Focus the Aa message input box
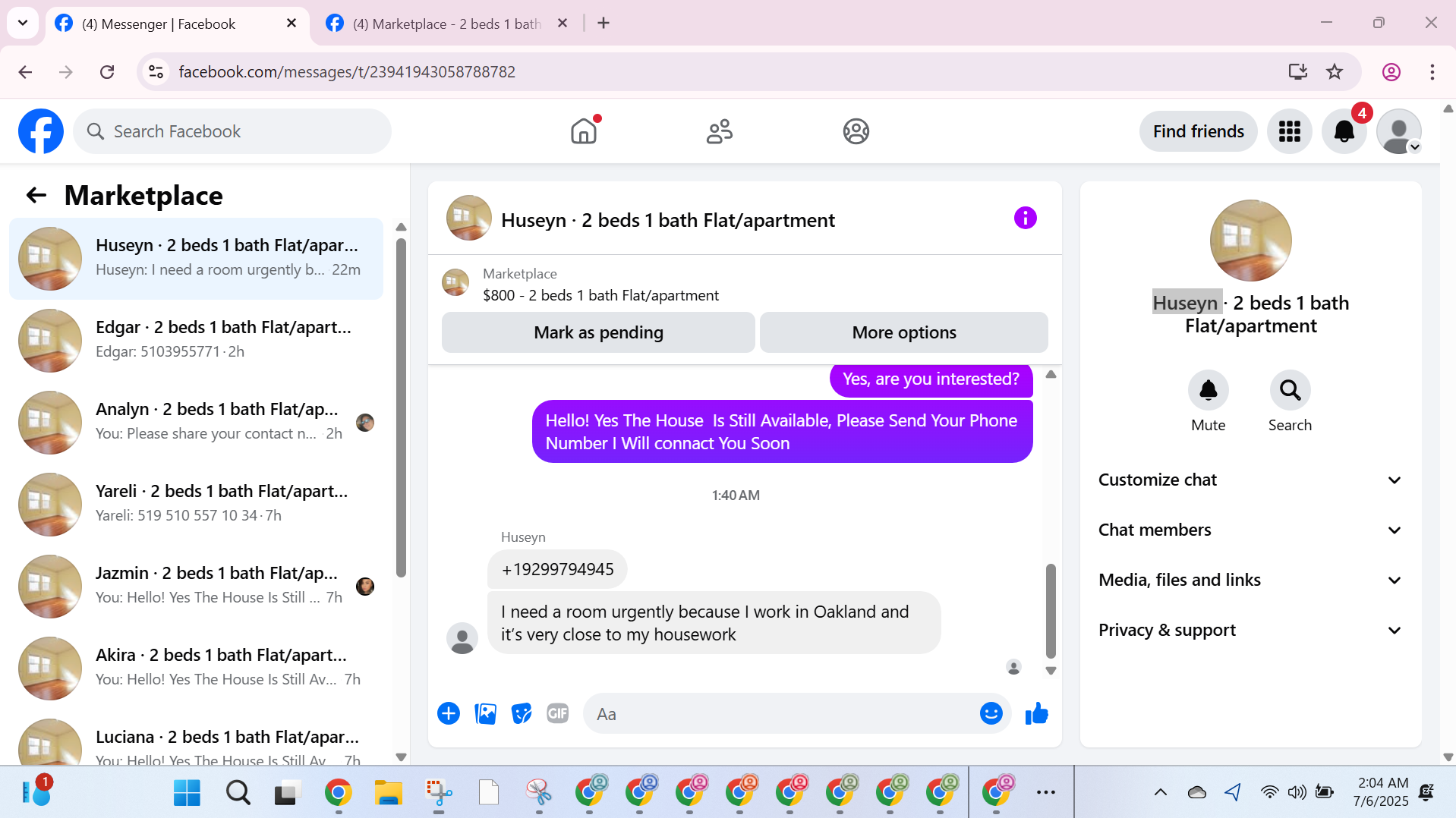Viewport: 1456px width, 818px height. [782, 713]
